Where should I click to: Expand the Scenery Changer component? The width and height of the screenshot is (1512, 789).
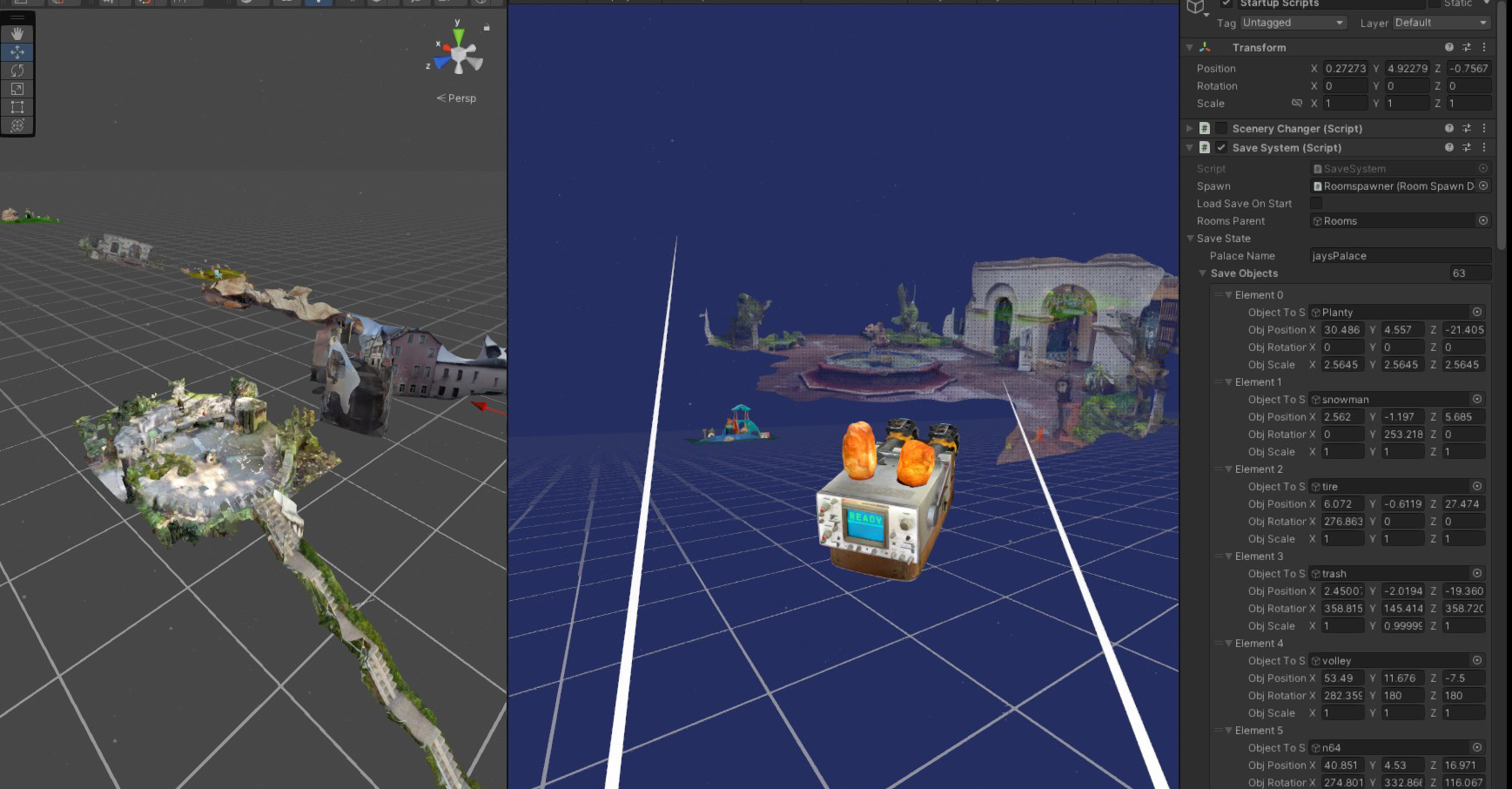pos(1190,129)
